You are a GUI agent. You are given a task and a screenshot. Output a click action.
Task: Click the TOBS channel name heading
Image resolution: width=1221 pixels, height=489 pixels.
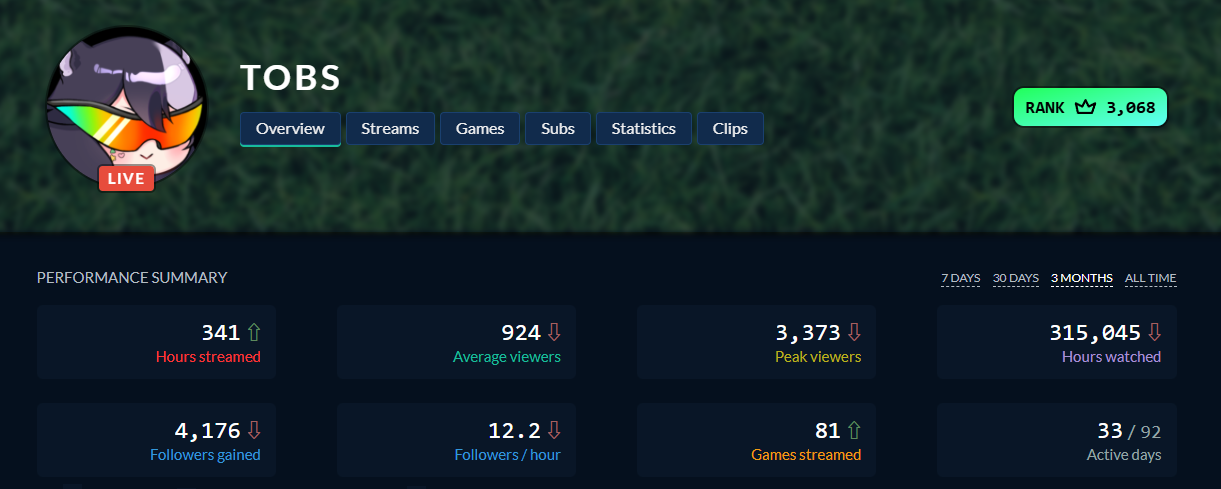pyautogui.click(x=291, y=78)
